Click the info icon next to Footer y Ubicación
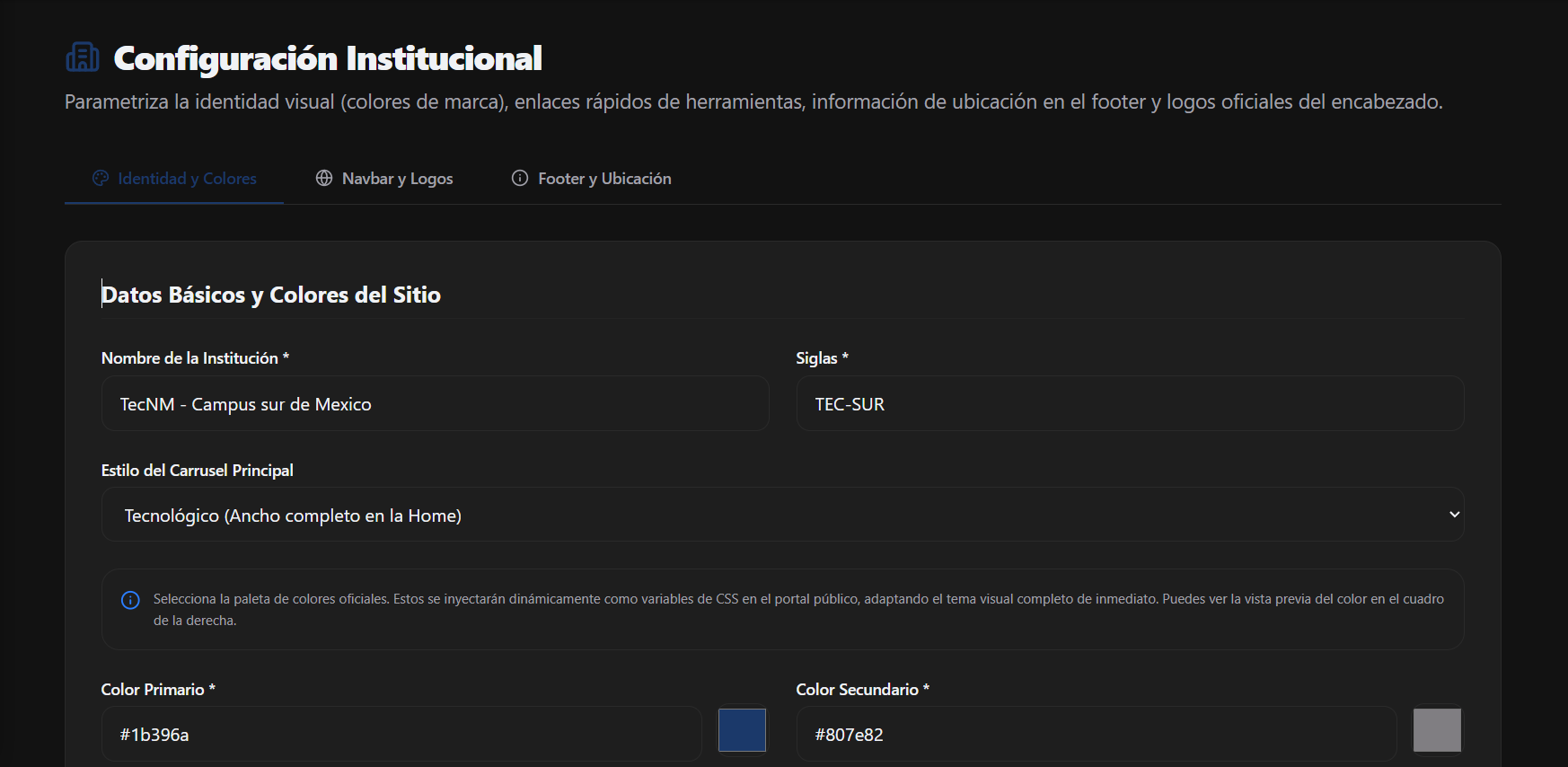Screen dimensions: 1568x767 (520, 178)
